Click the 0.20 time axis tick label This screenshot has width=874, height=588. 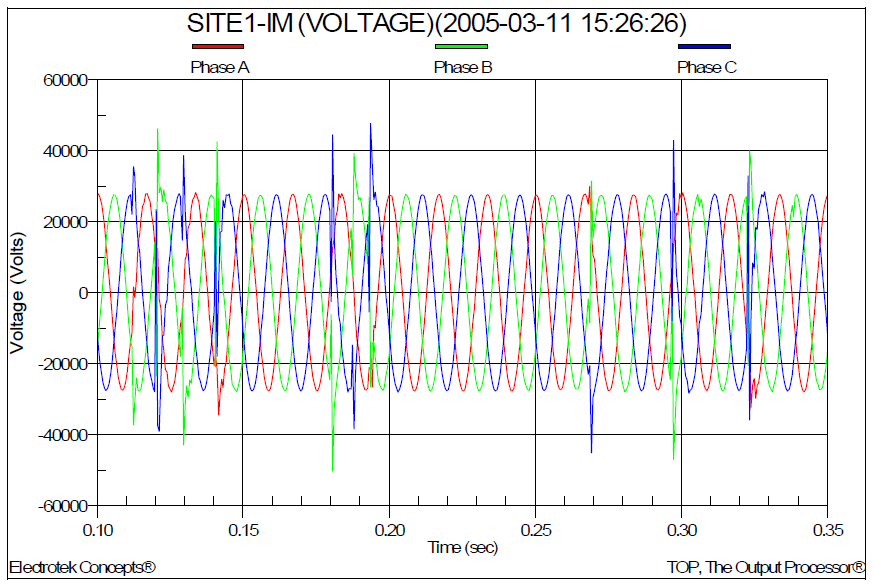[x=389, y=527]
